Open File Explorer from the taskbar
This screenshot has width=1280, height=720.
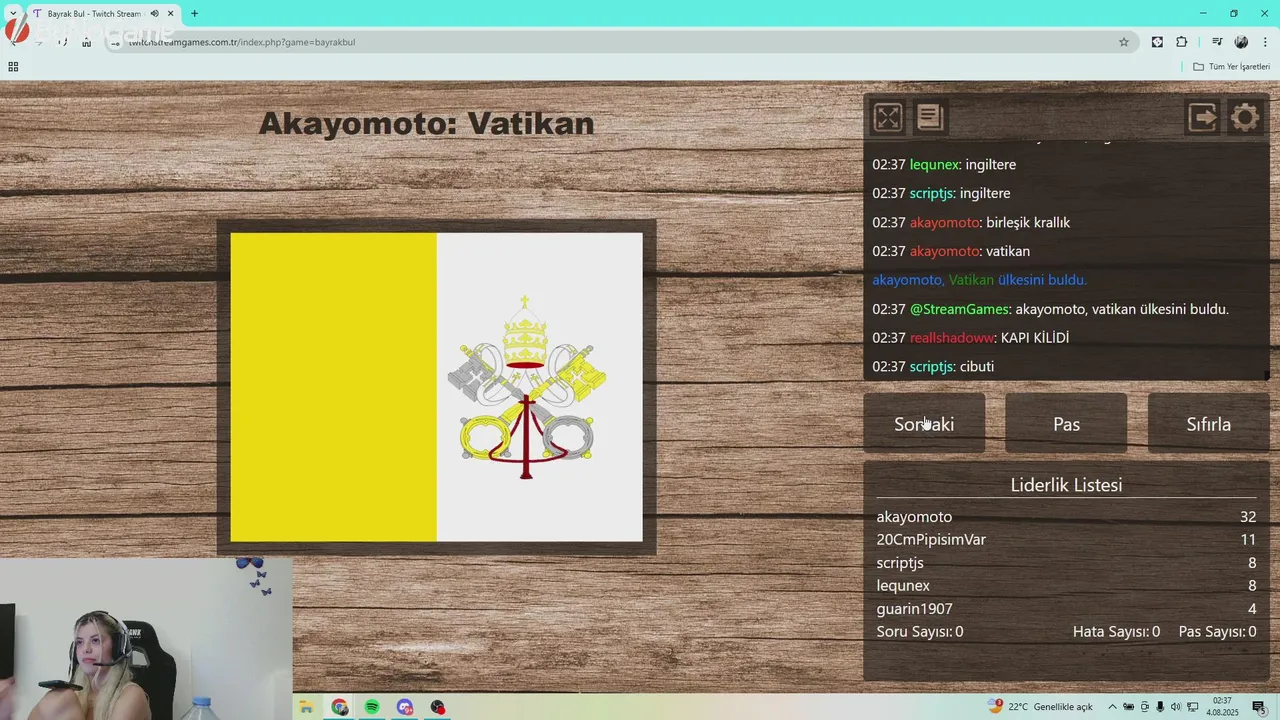(x=306, y=707)
